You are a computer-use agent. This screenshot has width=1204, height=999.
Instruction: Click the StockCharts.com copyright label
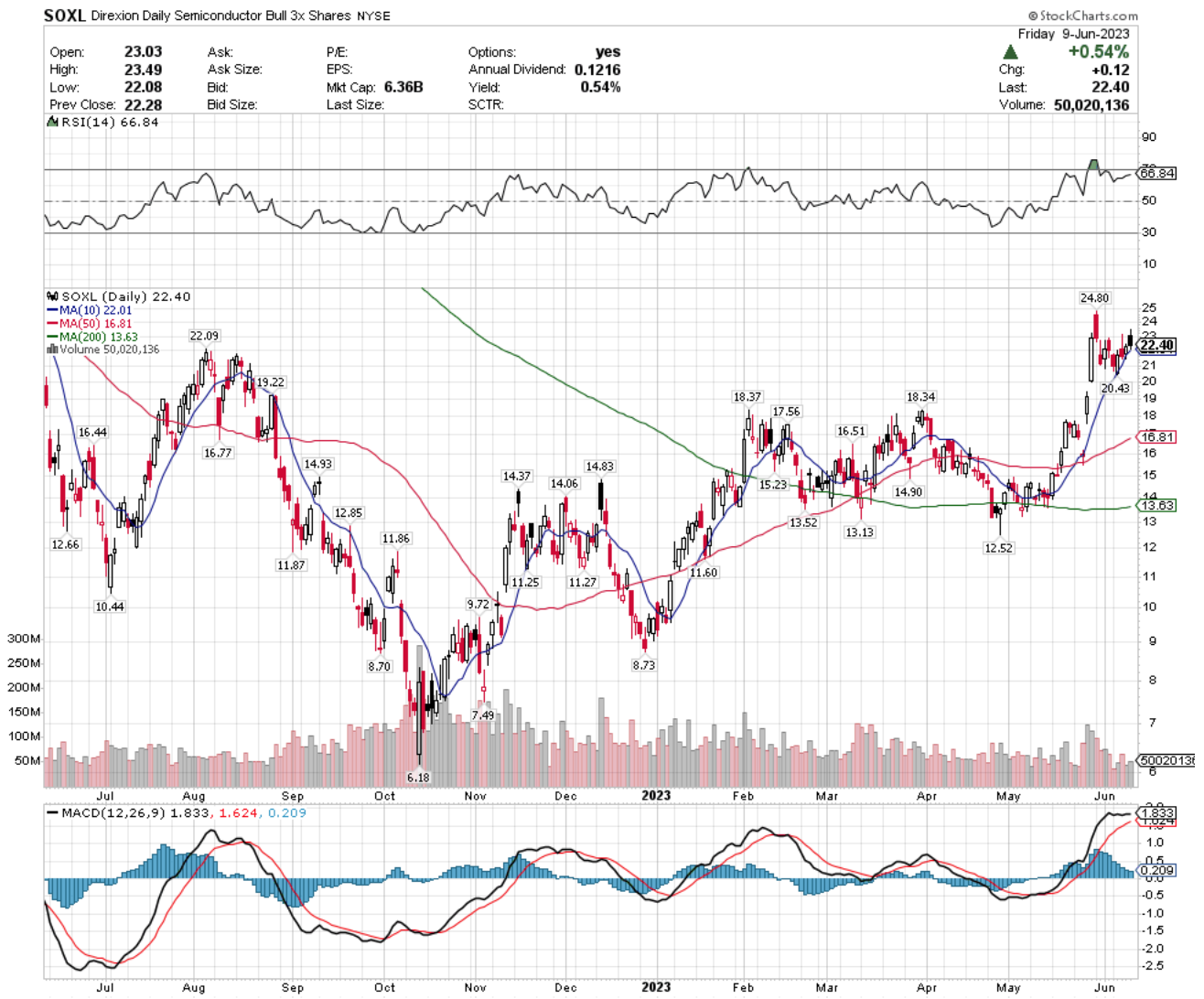coord(1083,16)
